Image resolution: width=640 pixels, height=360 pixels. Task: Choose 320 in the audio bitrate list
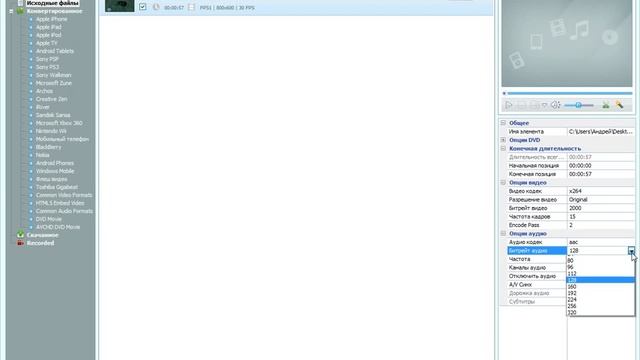point(600,313)
